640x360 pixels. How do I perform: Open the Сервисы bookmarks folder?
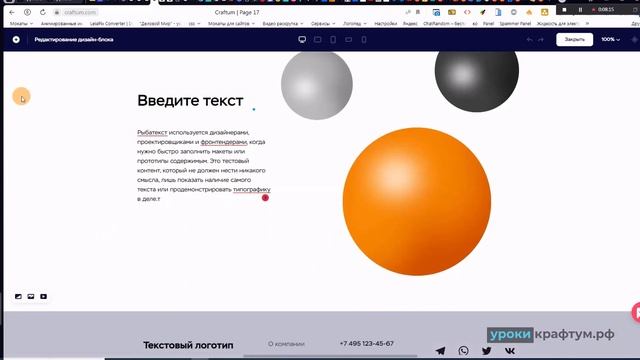coord(323,24)
